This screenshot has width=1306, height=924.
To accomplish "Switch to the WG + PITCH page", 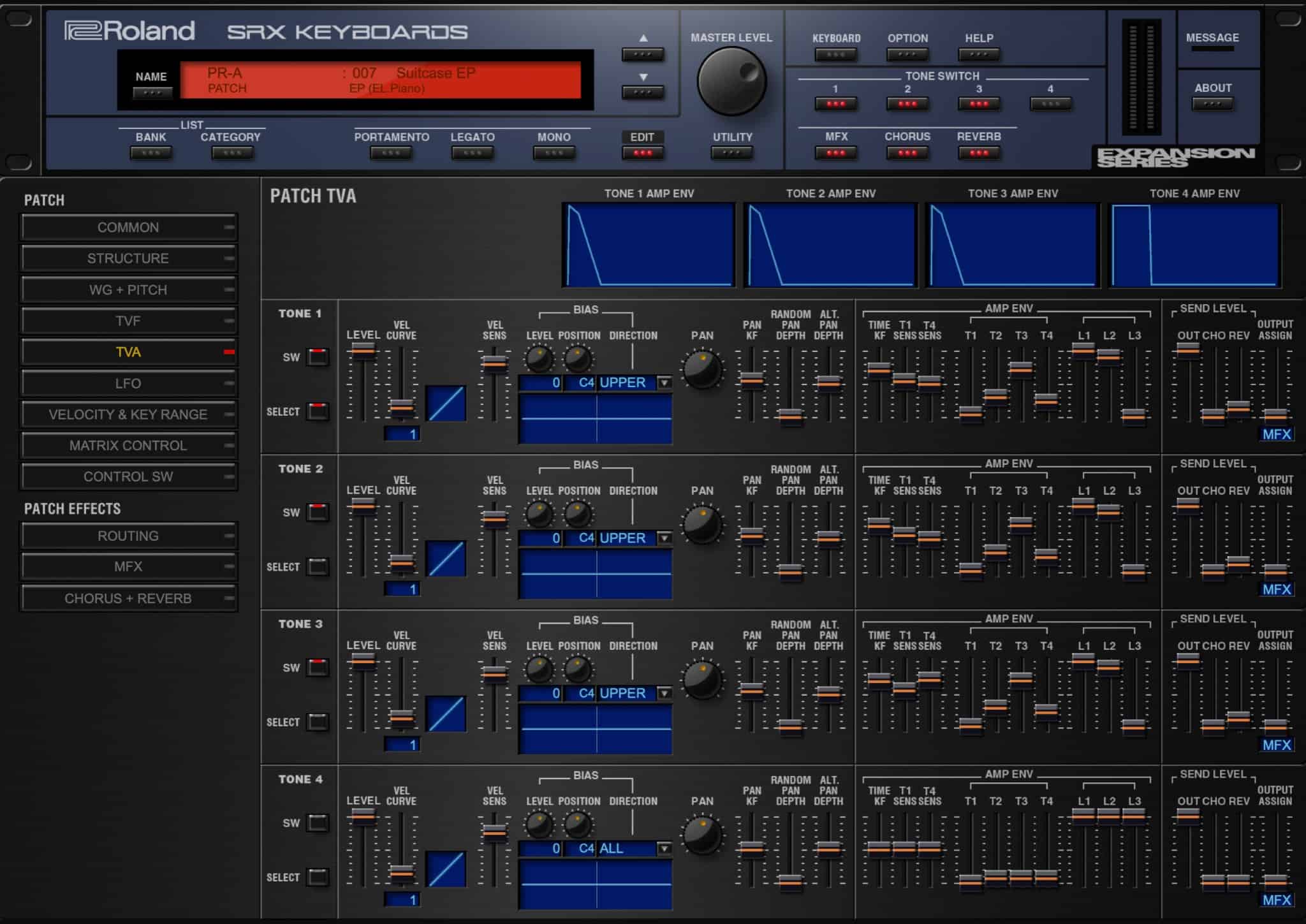I will pyautogui.click(x=129, y=290).
